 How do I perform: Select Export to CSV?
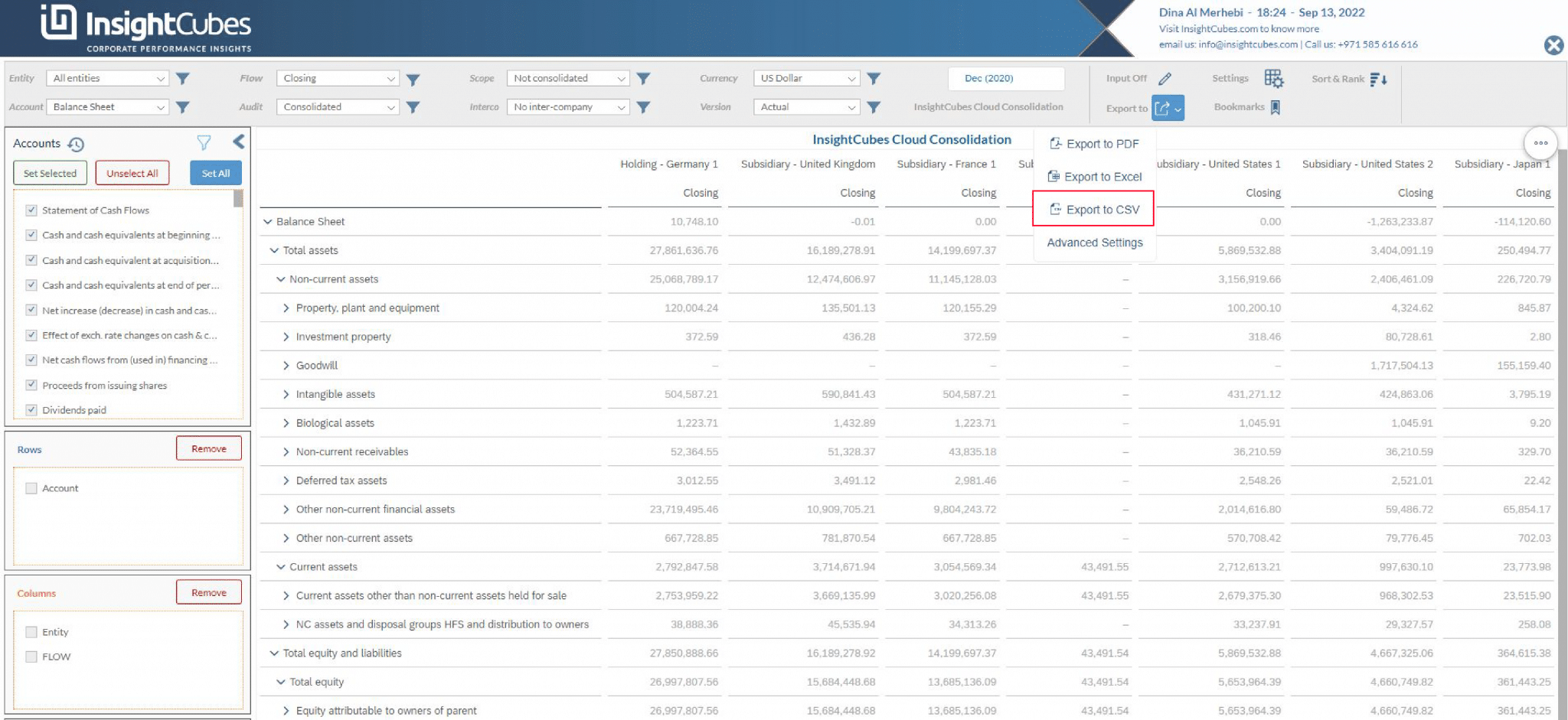click(1093, 208)
